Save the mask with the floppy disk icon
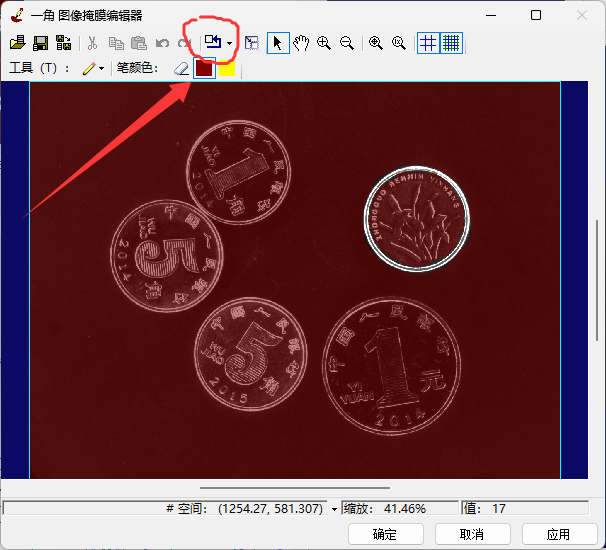Viewport: 606px width, 550px height. [41, 43]
